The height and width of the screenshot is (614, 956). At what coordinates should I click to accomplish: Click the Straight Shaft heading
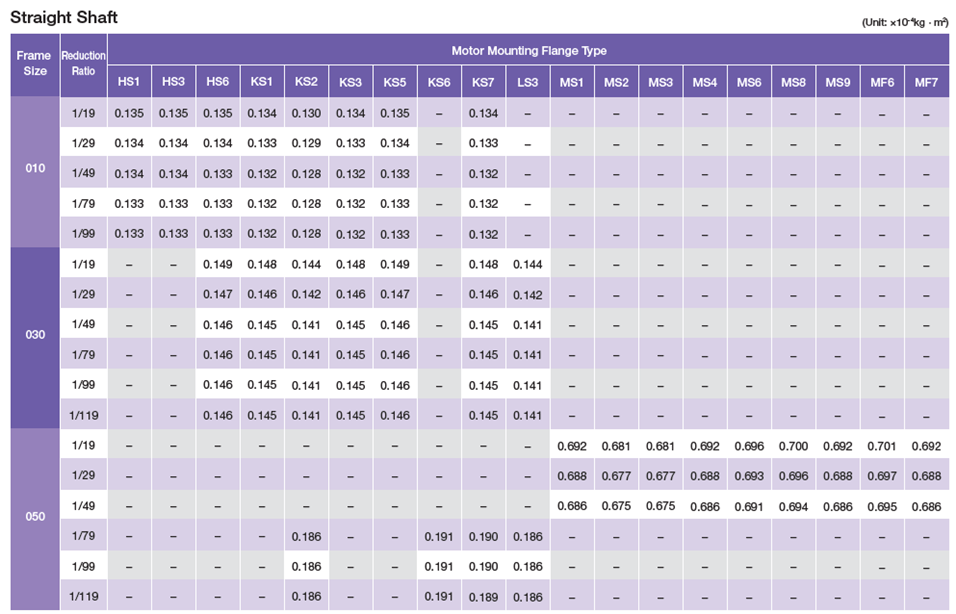(x=62, y=17)
